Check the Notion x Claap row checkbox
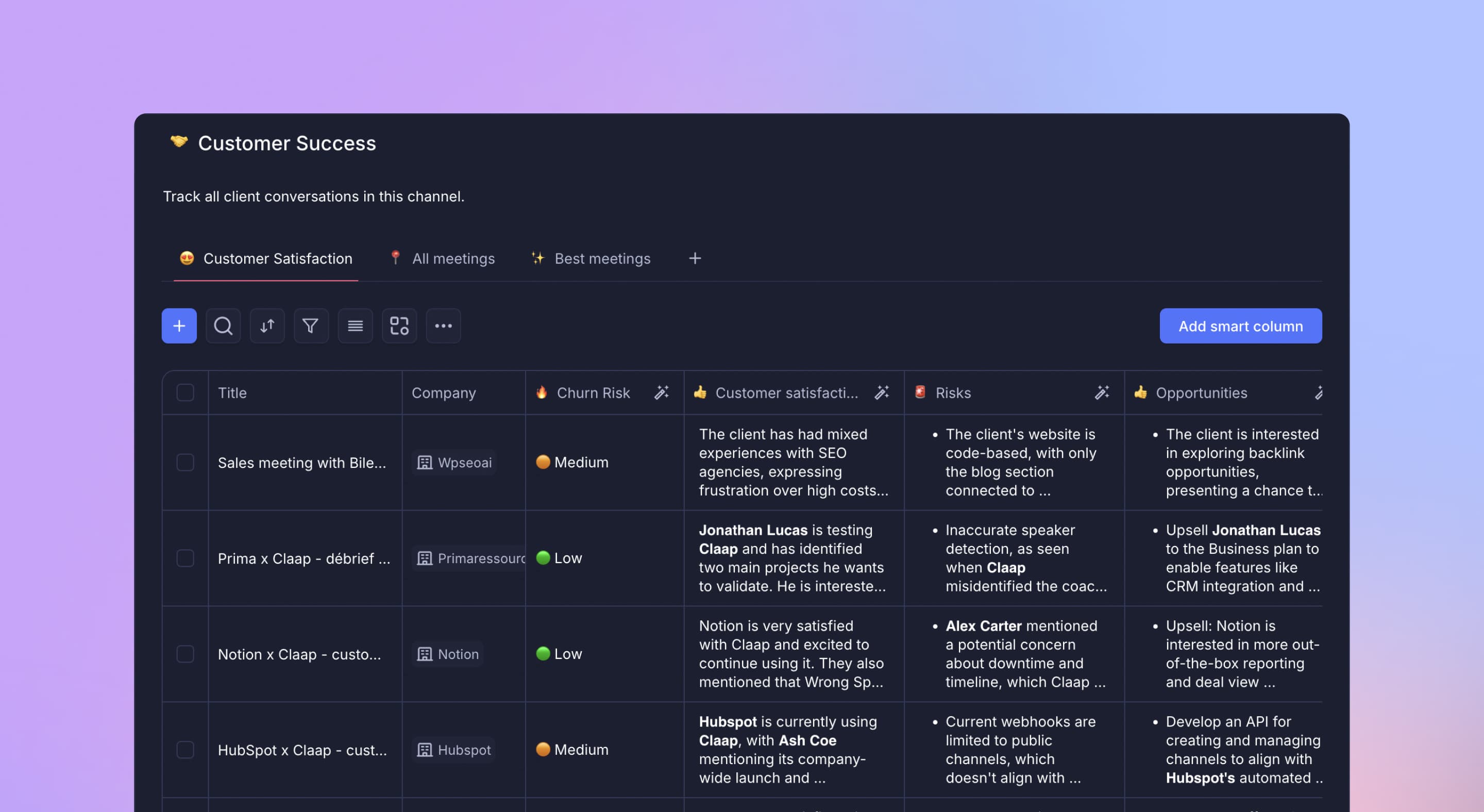Viewport: 1484px width, 812px height. pyautogui.click(x=185, y=654)
